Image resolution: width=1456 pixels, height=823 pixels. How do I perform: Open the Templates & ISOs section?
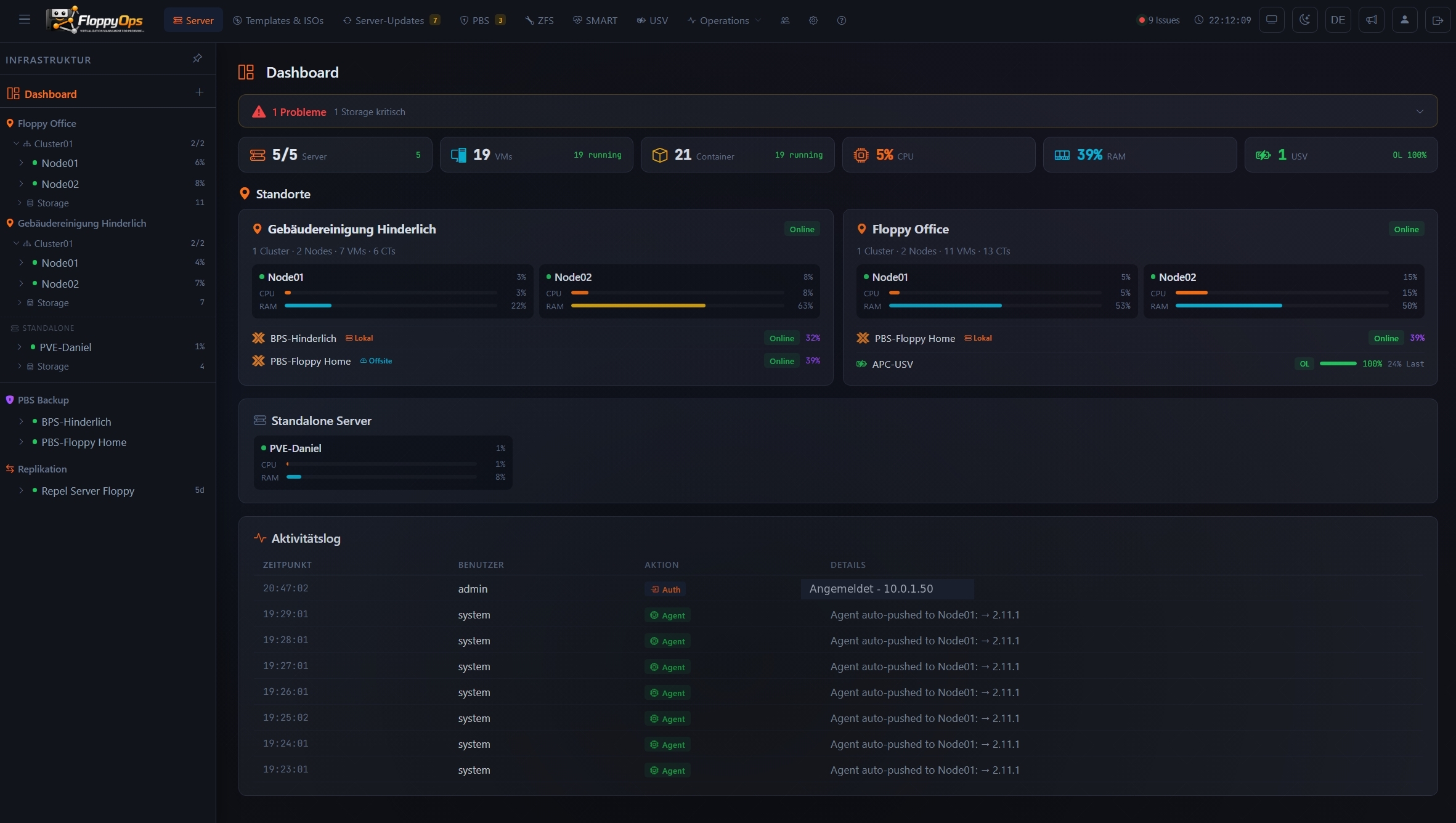[278, 20]
